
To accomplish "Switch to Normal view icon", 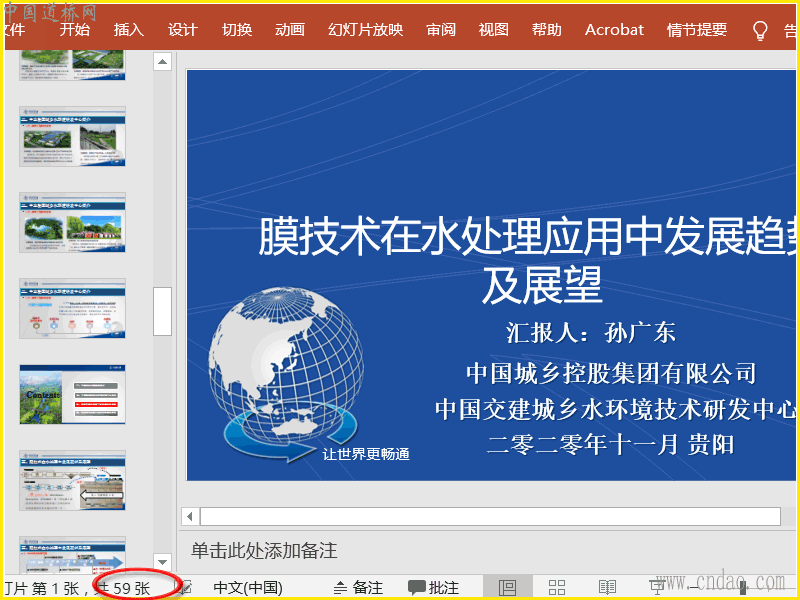I will [507, 588].
